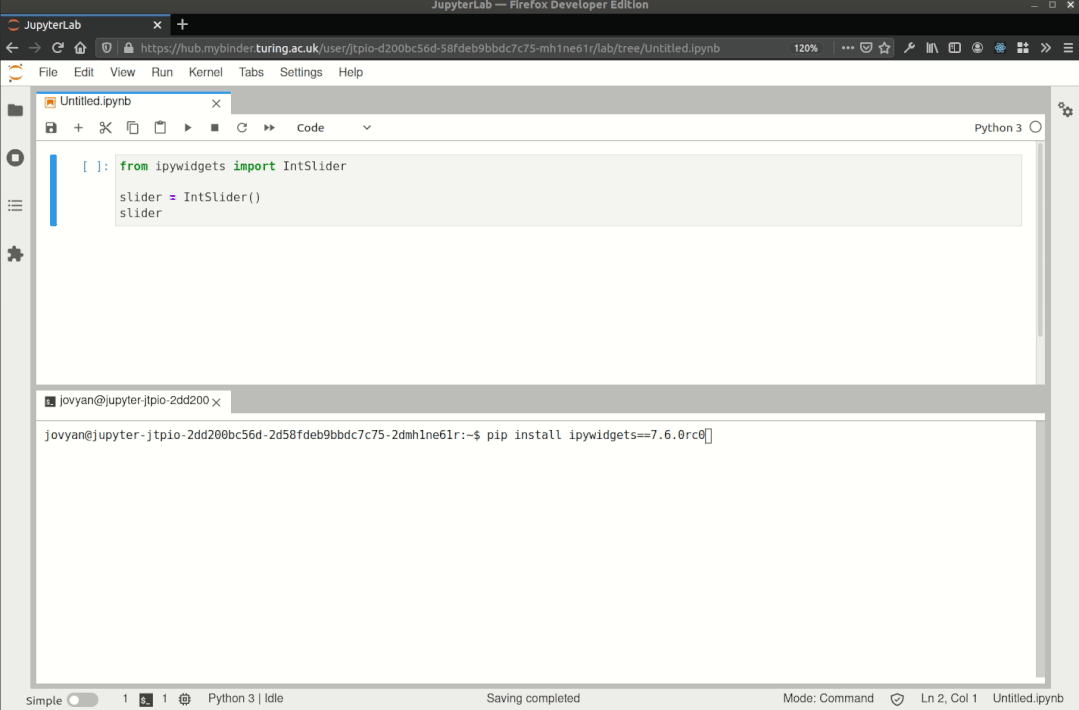Copy the selected cell from the toolbar
Viewport: 1079px width, 710px height.
[132, 128]
